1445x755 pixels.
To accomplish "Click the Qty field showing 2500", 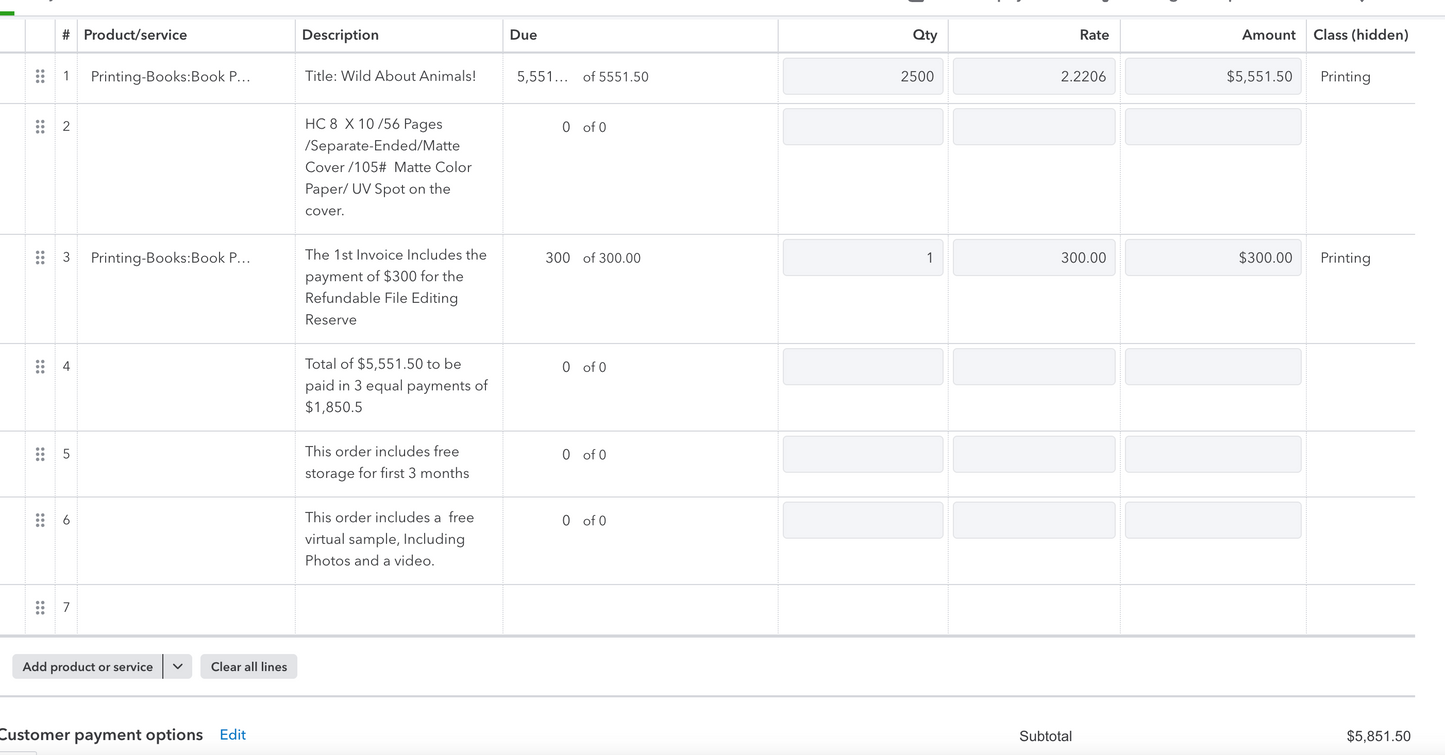I will tap(862, 77).
